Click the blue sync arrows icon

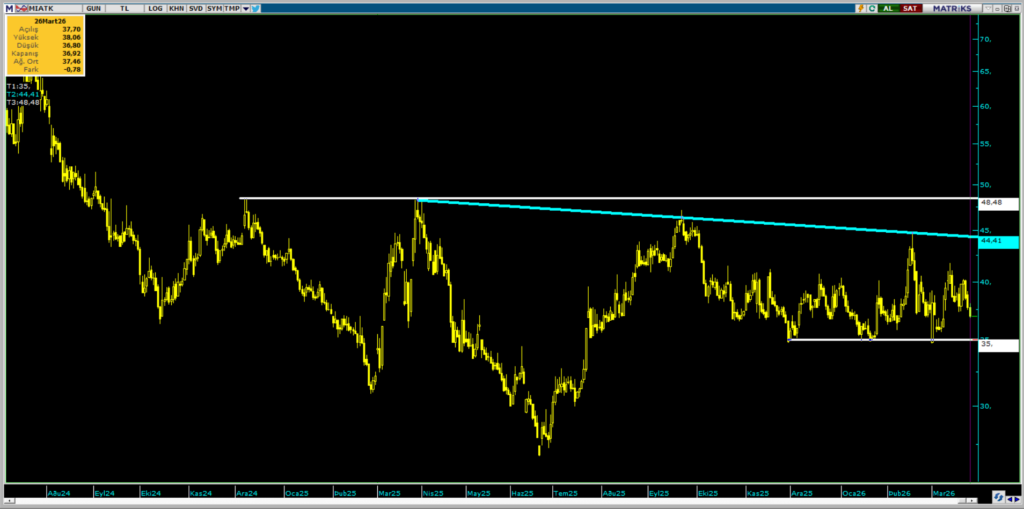point(997,497)
